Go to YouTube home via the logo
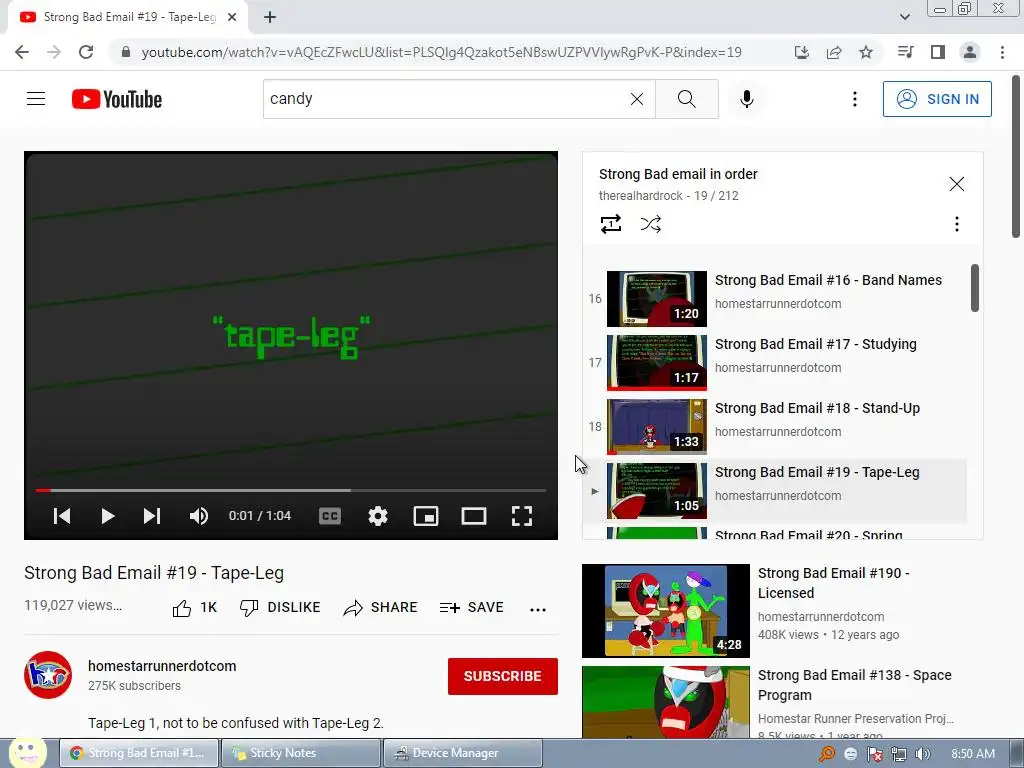This screenshot has width=1024, height=768. pyautogui.click(x=117, y=99)
